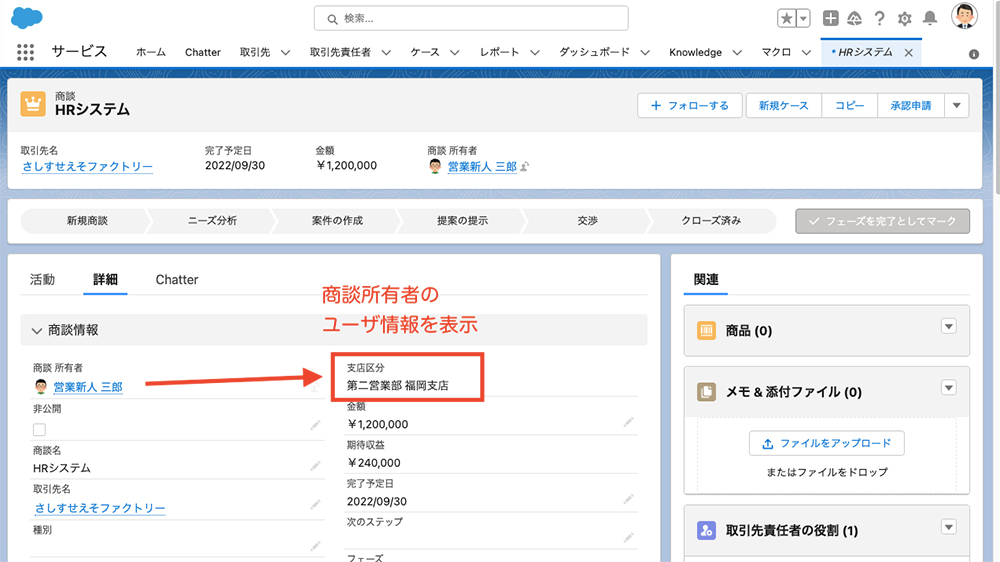Click the info icon at navigation bar end
The width and height of the screenshot is (1000, 562).
[x=973, y=54]
